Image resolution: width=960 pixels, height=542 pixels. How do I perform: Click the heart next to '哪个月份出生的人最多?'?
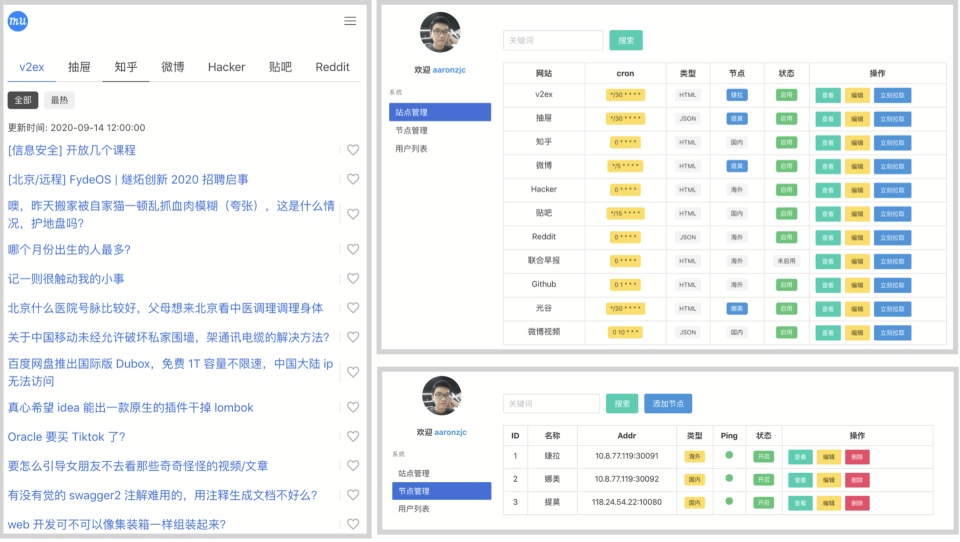click(353, 249)
